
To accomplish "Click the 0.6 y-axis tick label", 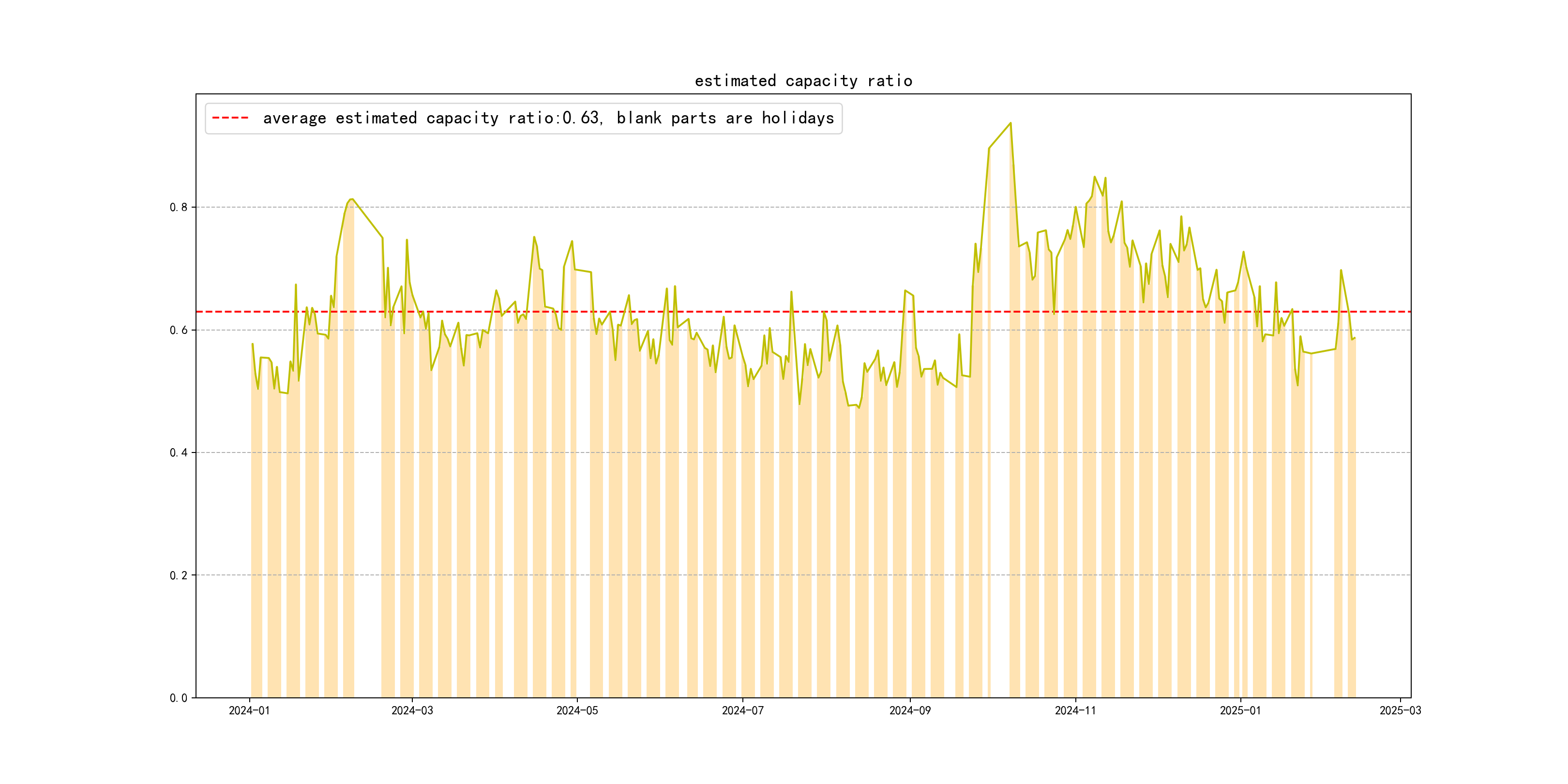I will (x=179, y=330).
